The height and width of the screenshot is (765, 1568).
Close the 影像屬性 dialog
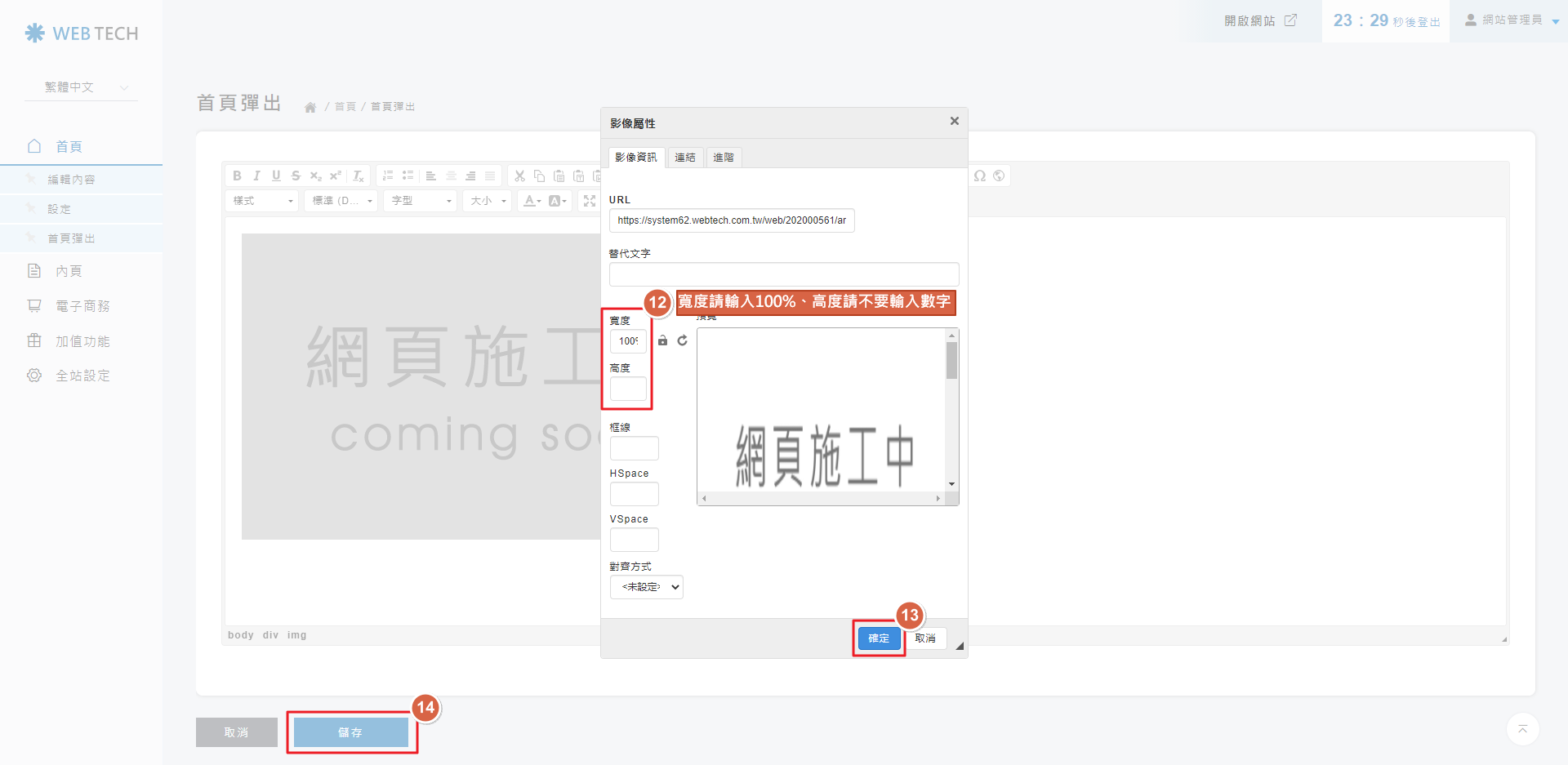[954, 121]
